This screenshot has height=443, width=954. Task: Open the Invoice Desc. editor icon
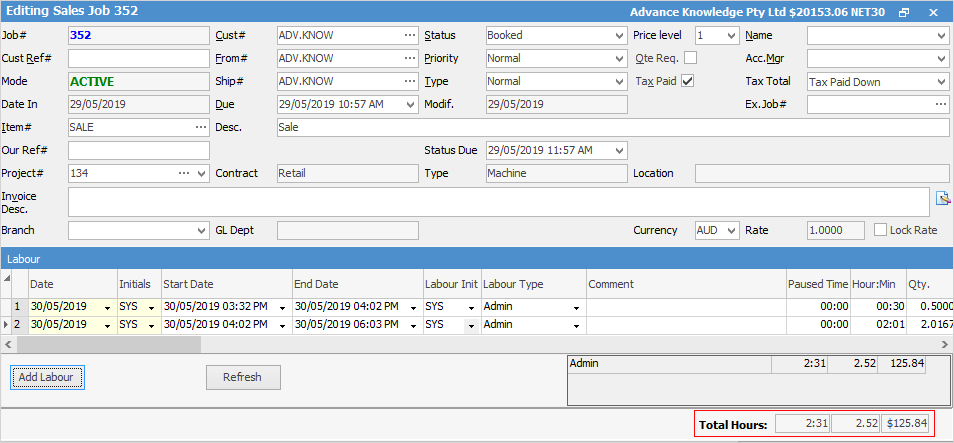(941, 198)
